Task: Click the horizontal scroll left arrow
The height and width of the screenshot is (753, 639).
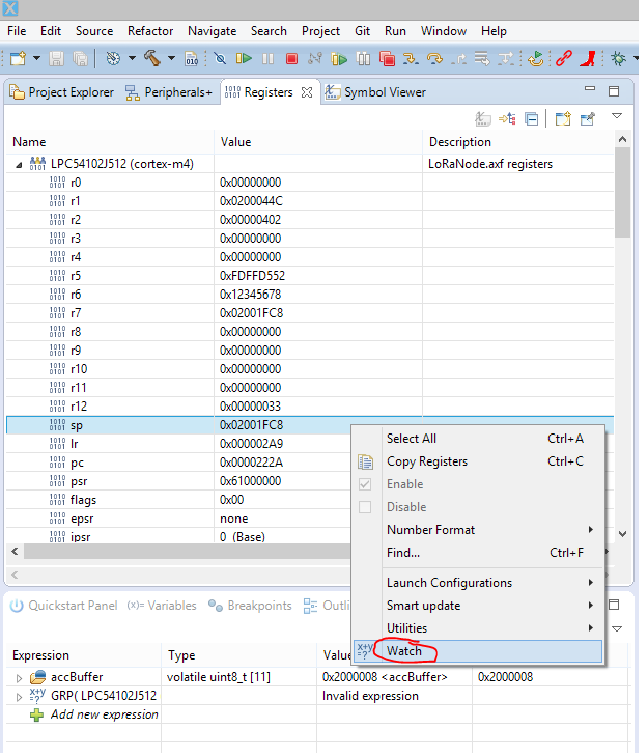Action: [15, 551]
